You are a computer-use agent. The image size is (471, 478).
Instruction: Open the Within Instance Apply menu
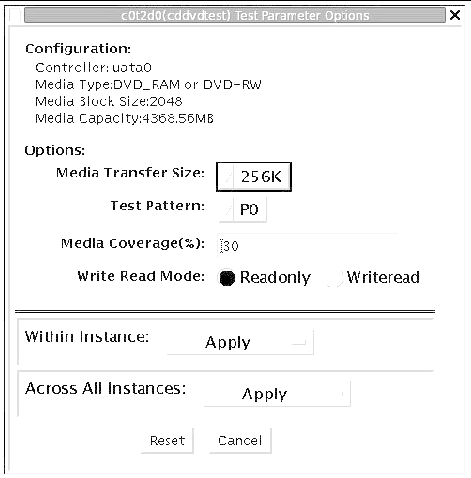(x=240, y=342)
